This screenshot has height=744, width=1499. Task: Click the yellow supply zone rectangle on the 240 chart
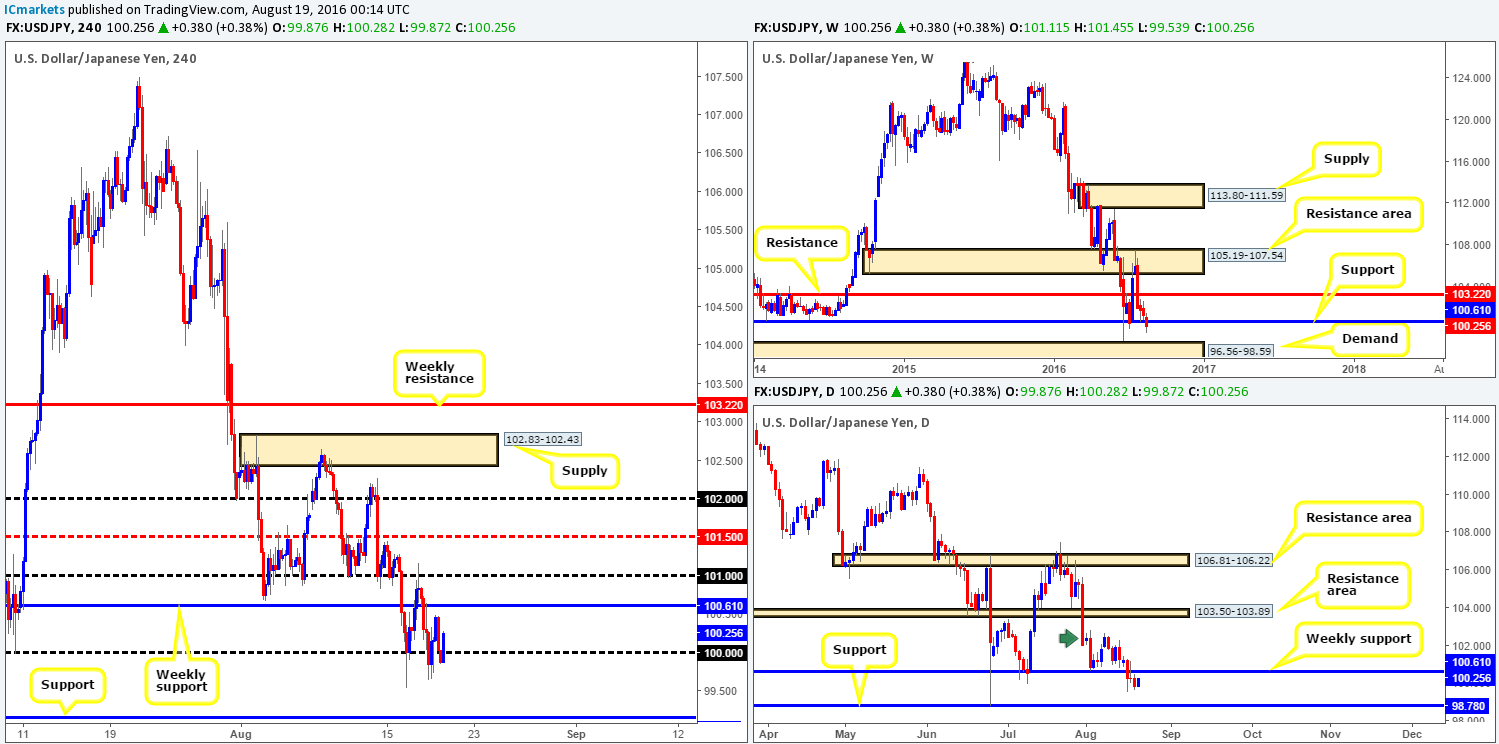pos(368,450)
